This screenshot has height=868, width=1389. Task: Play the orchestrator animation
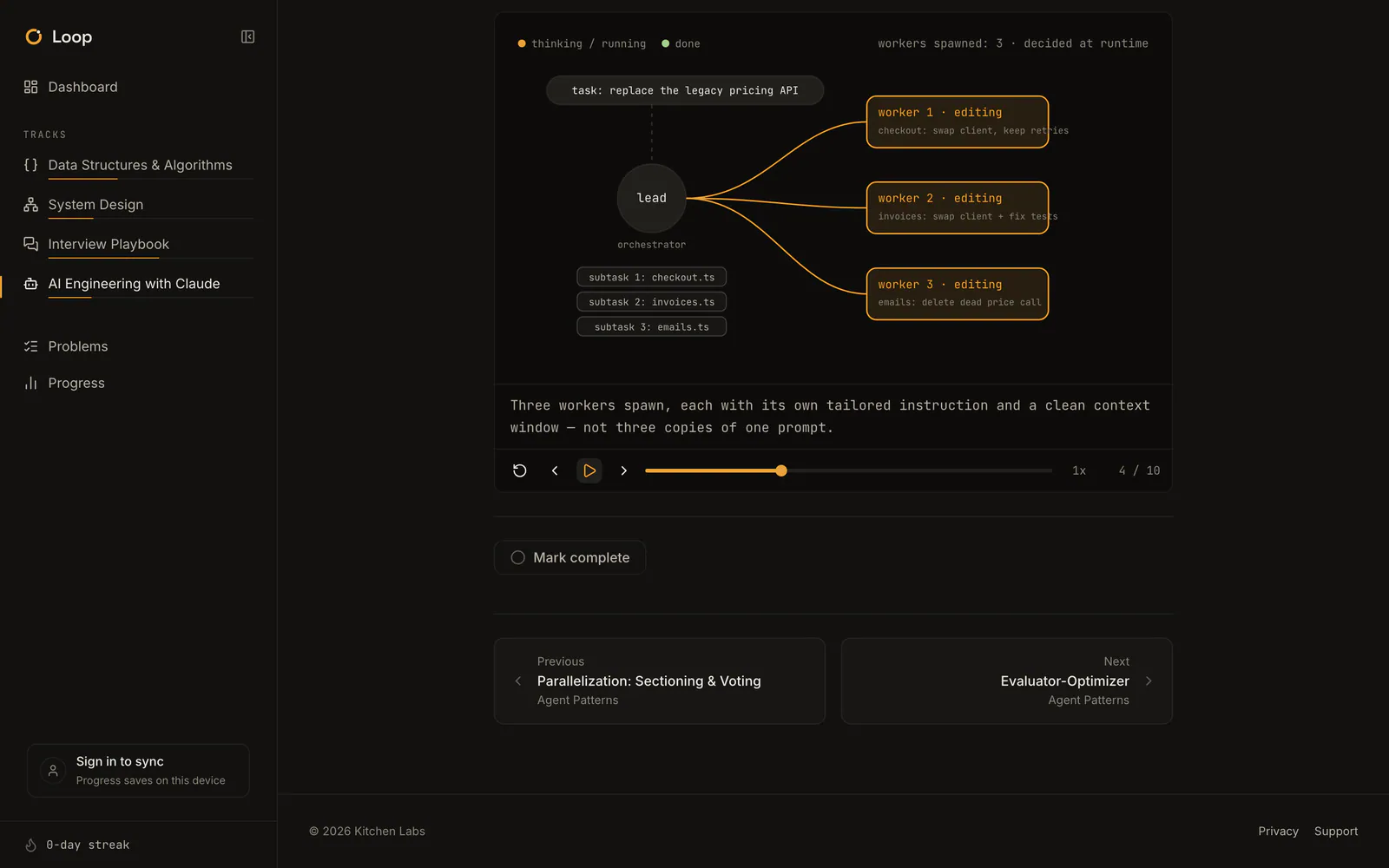589,470
